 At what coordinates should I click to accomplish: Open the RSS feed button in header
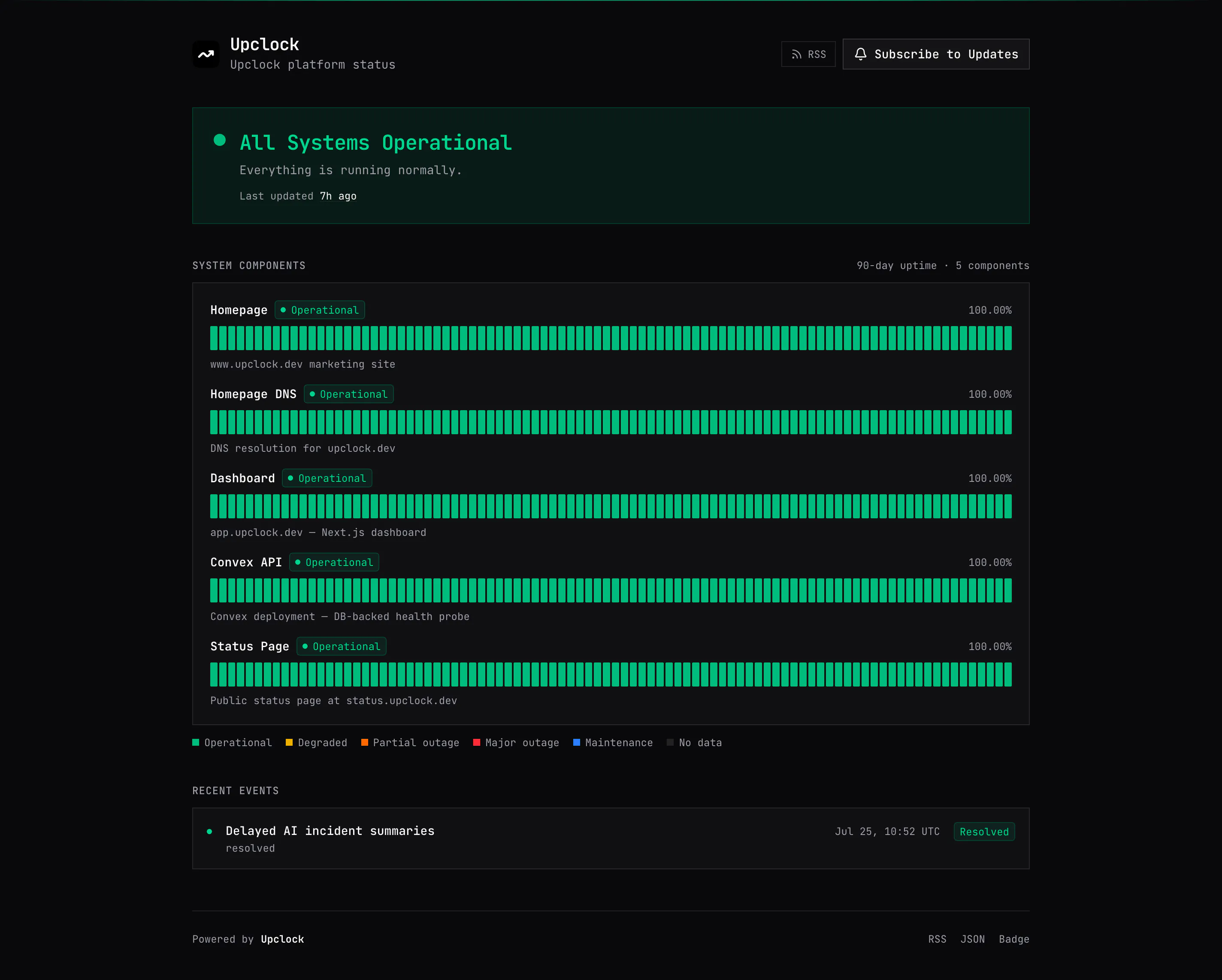pos(808,54)
